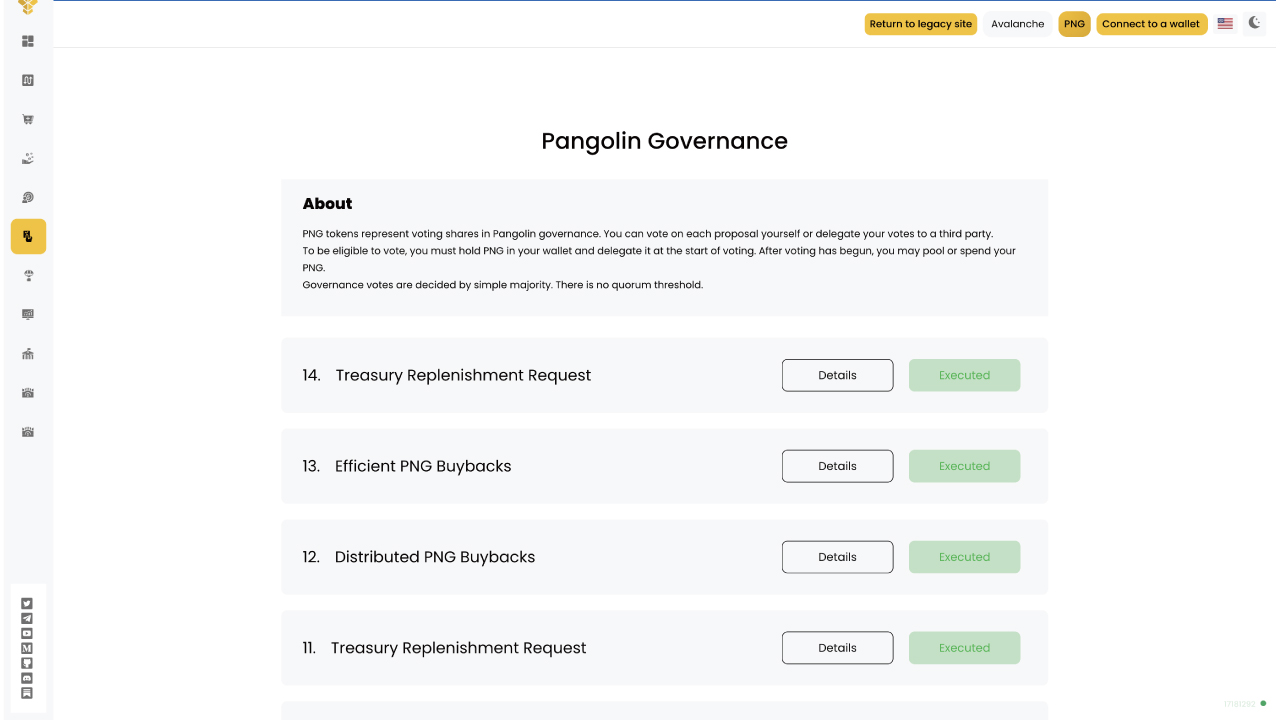The image size is (1280, 720).
Task: Open the Avalanche network selector
Action: pos(1018,24)
